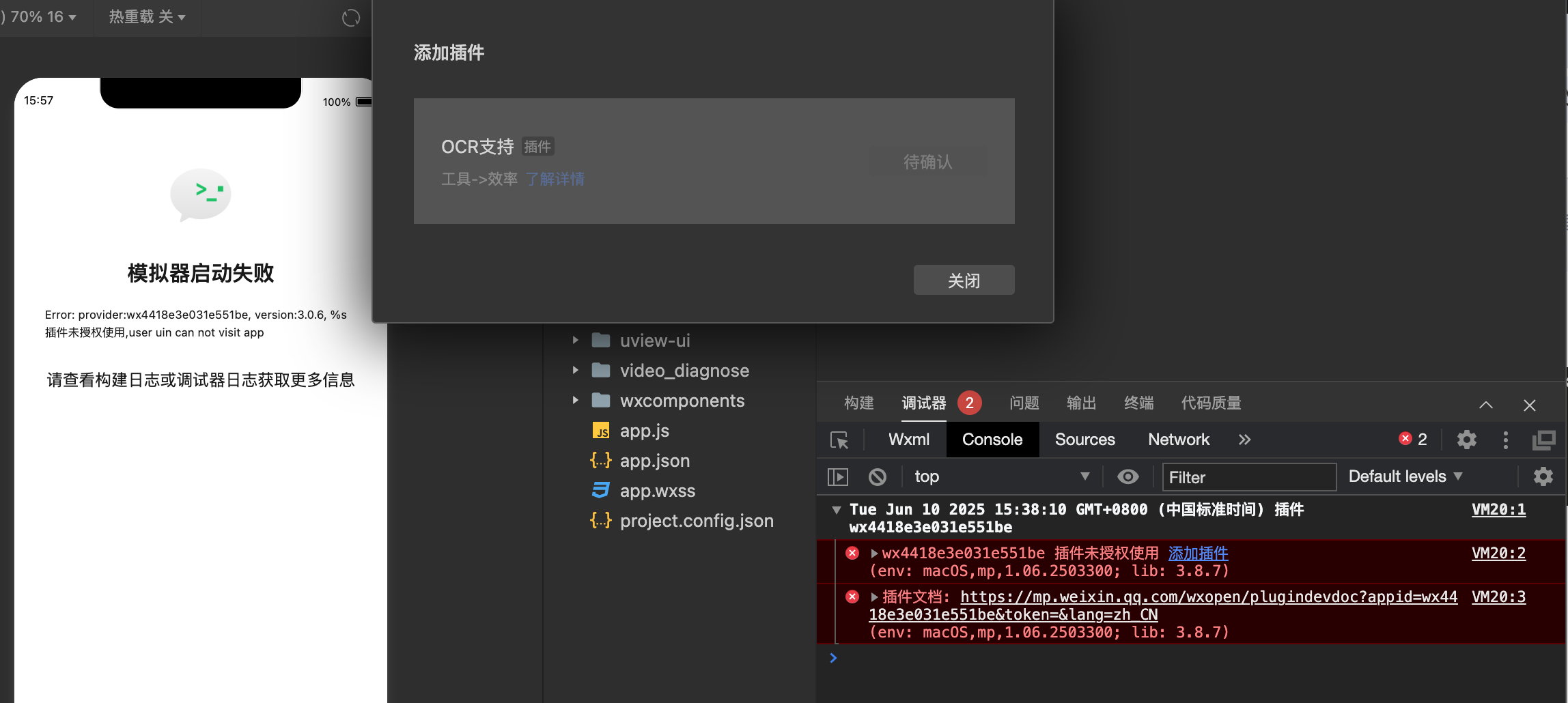Open the Sources devtools tab

[1084, 440]
